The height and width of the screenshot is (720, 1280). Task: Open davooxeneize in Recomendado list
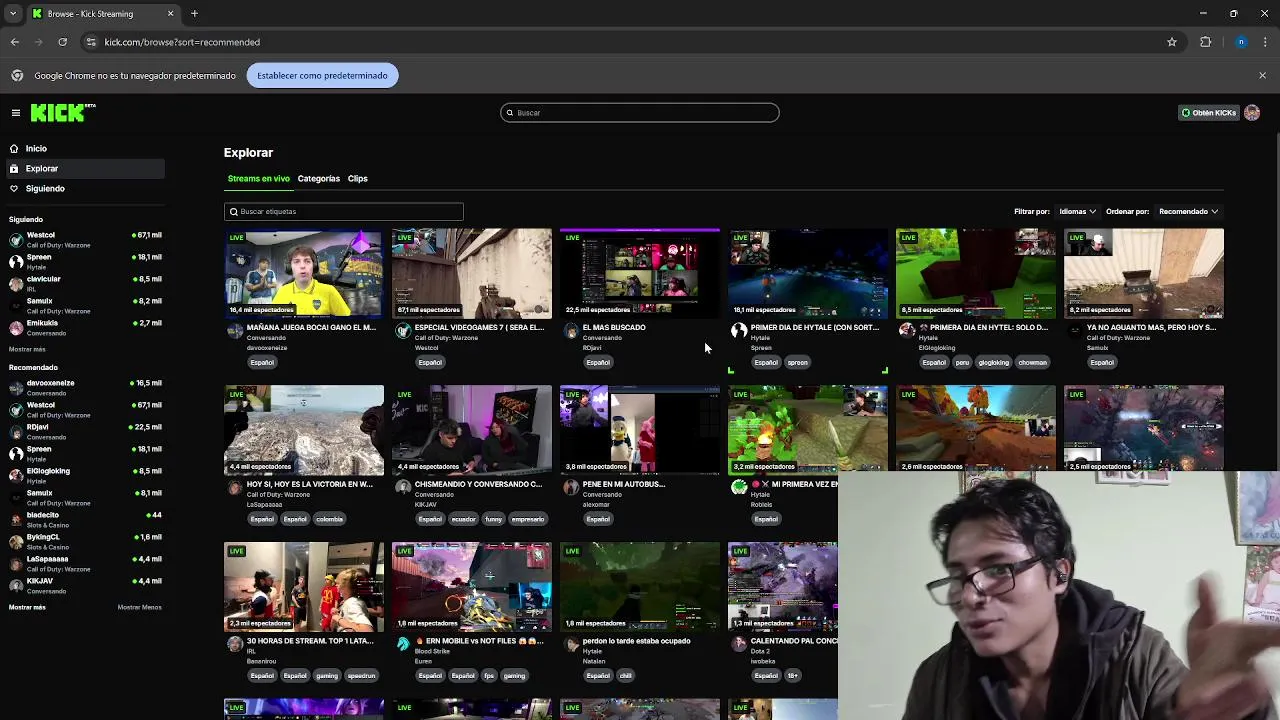pos(85,387)
